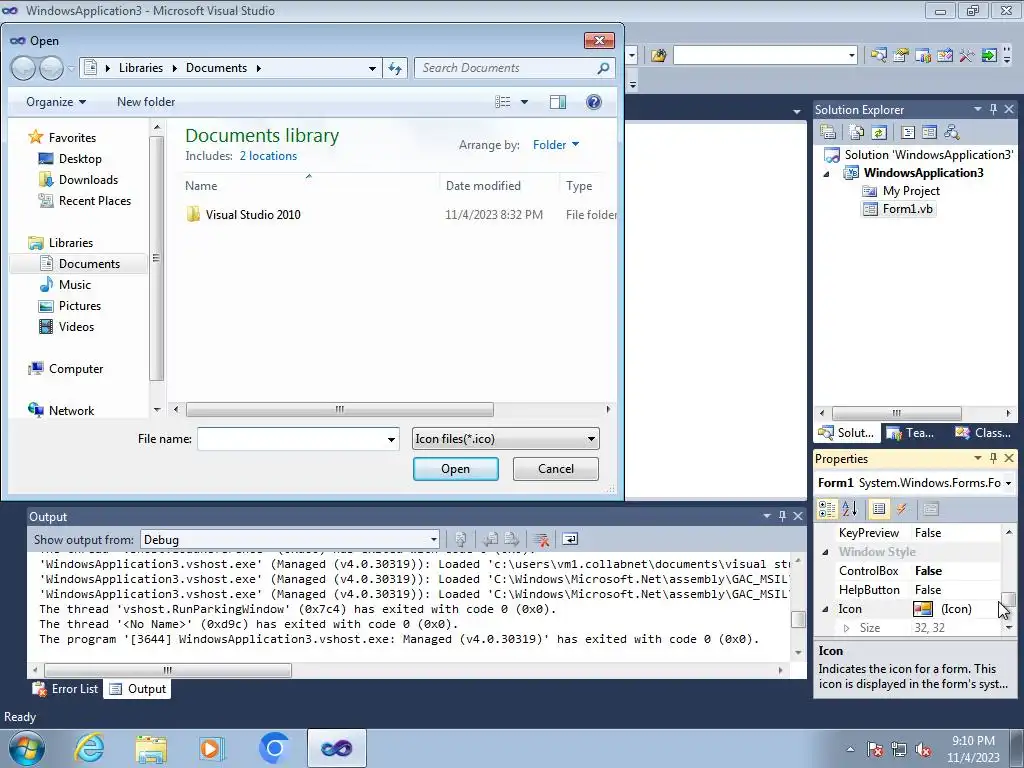Click the Icon property value swatch in Properties
Image resolution: width=1024 pixels, height=768 pixels.
[x=922, y=609]
